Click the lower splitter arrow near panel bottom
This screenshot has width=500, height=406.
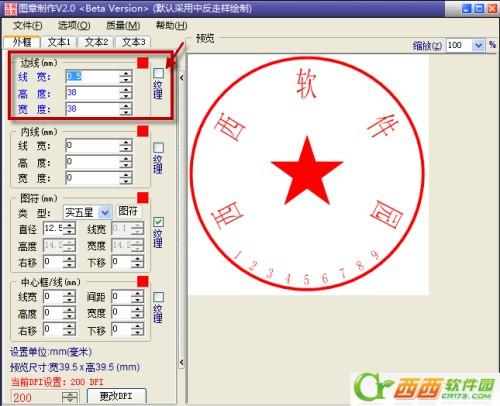click(182, 362)
